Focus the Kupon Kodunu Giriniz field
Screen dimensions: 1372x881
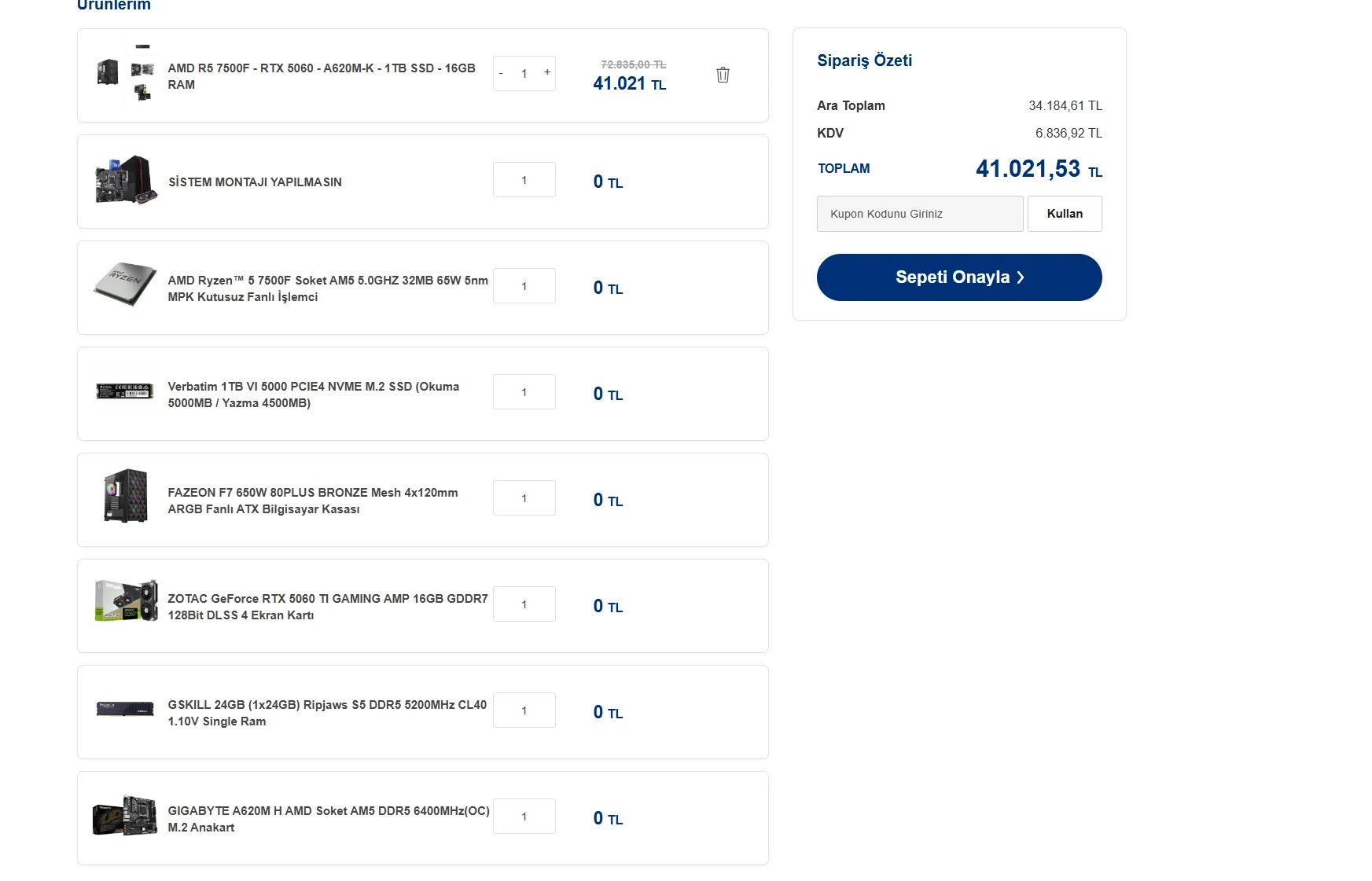[x=919, y=214]
